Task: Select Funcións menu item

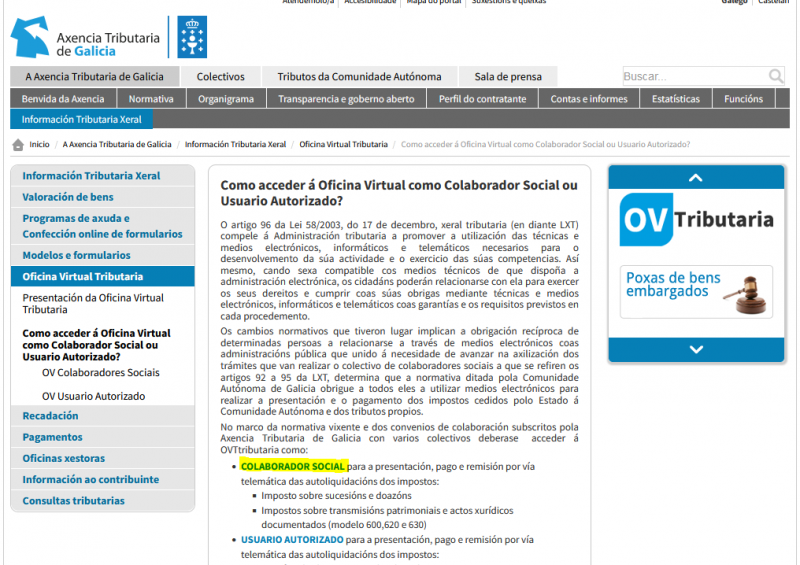Action: [743, 99]
